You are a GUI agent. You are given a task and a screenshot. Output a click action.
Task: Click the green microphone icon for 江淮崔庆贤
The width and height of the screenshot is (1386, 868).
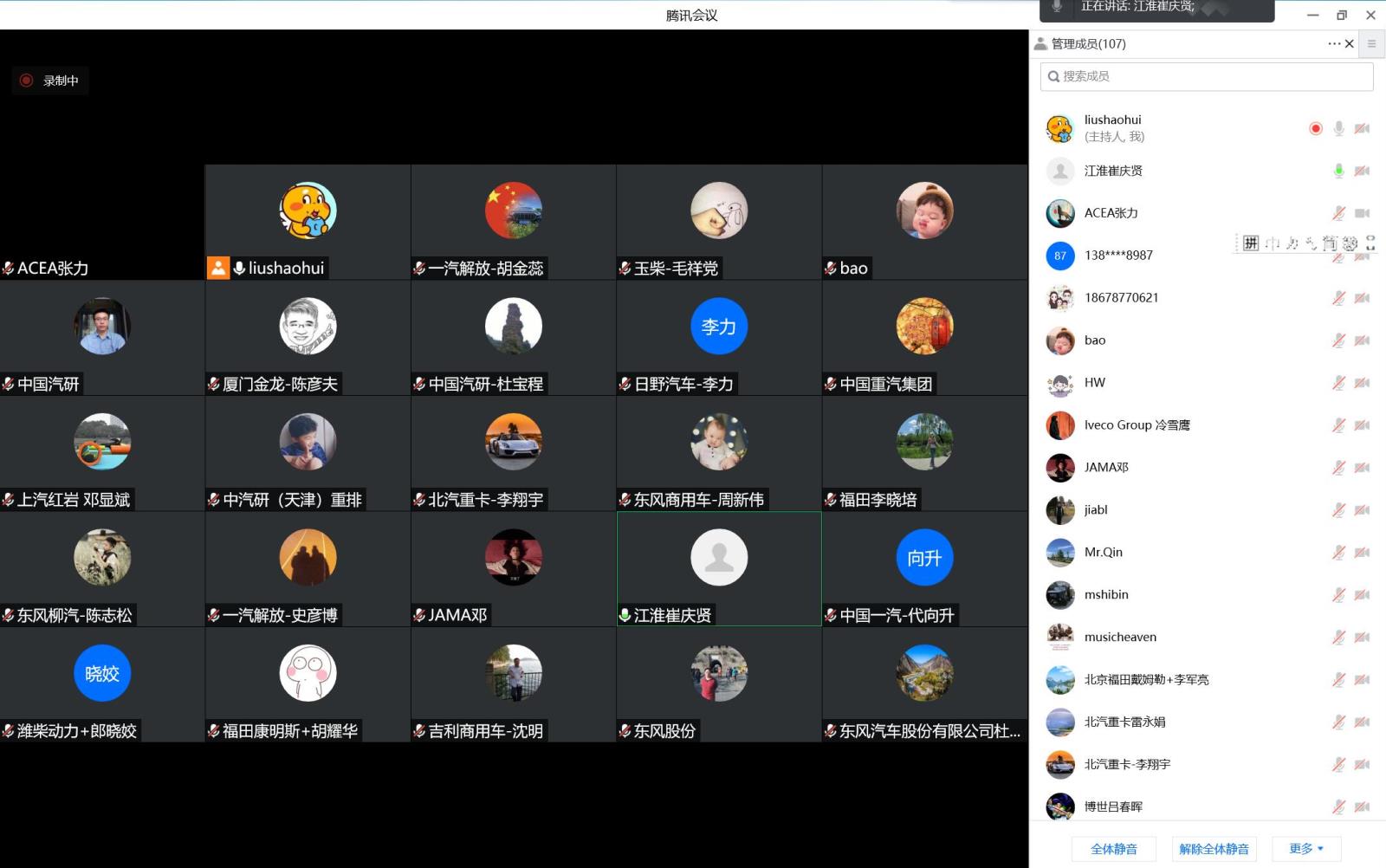[x=1338, y=171]
